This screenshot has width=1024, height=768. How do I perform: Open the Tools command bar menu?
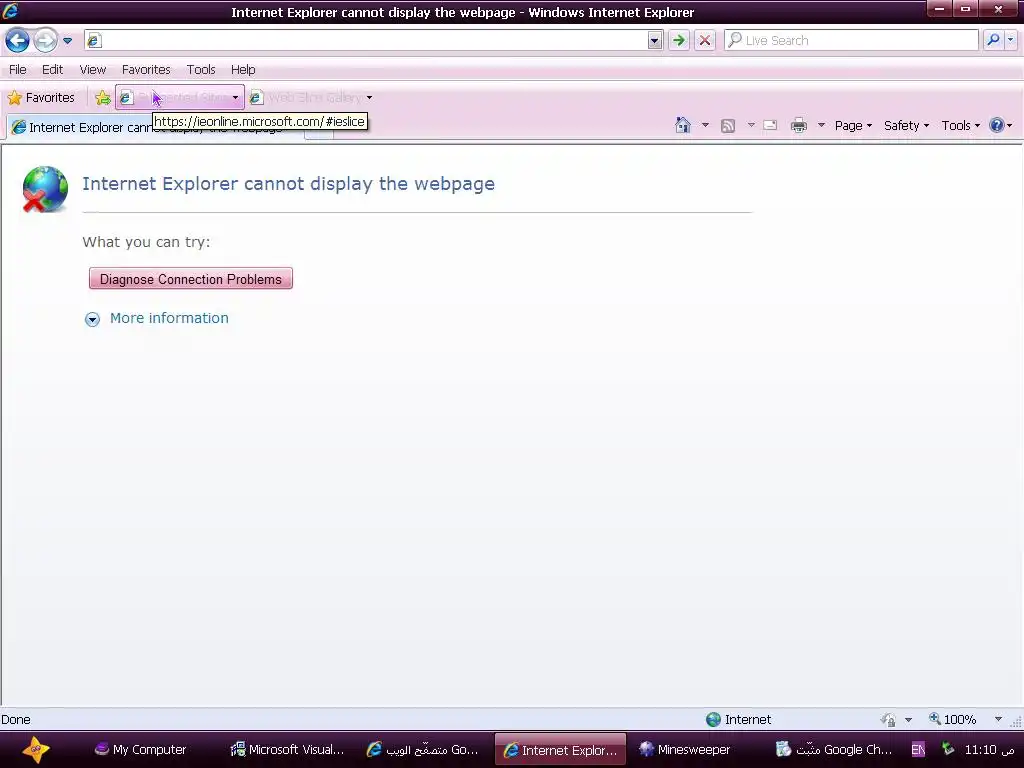961,125
